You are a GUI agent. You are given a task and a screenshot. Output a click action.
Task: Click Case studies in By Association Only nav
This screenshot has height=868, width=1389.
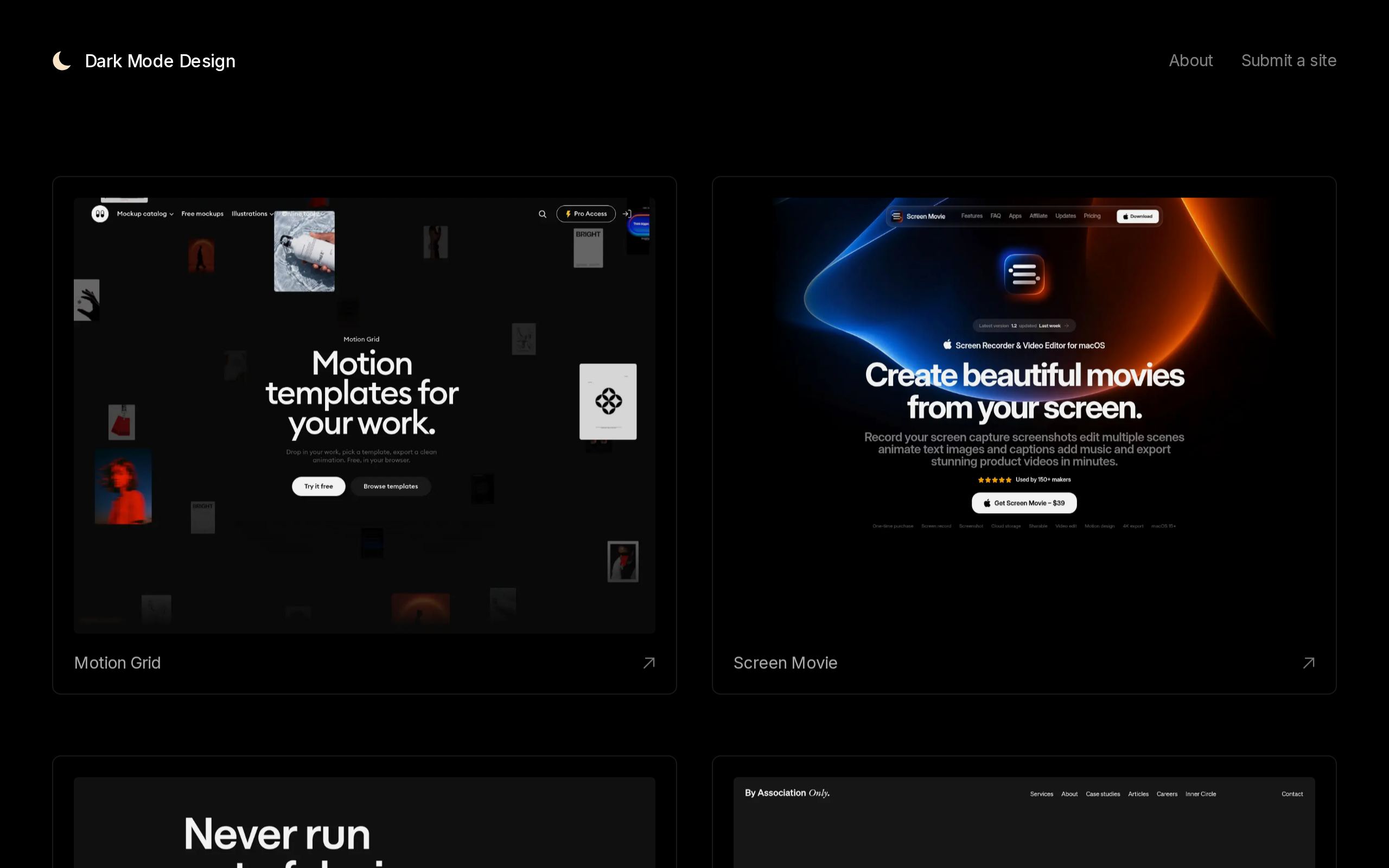pyautogui.click(x=1103, y=794)
